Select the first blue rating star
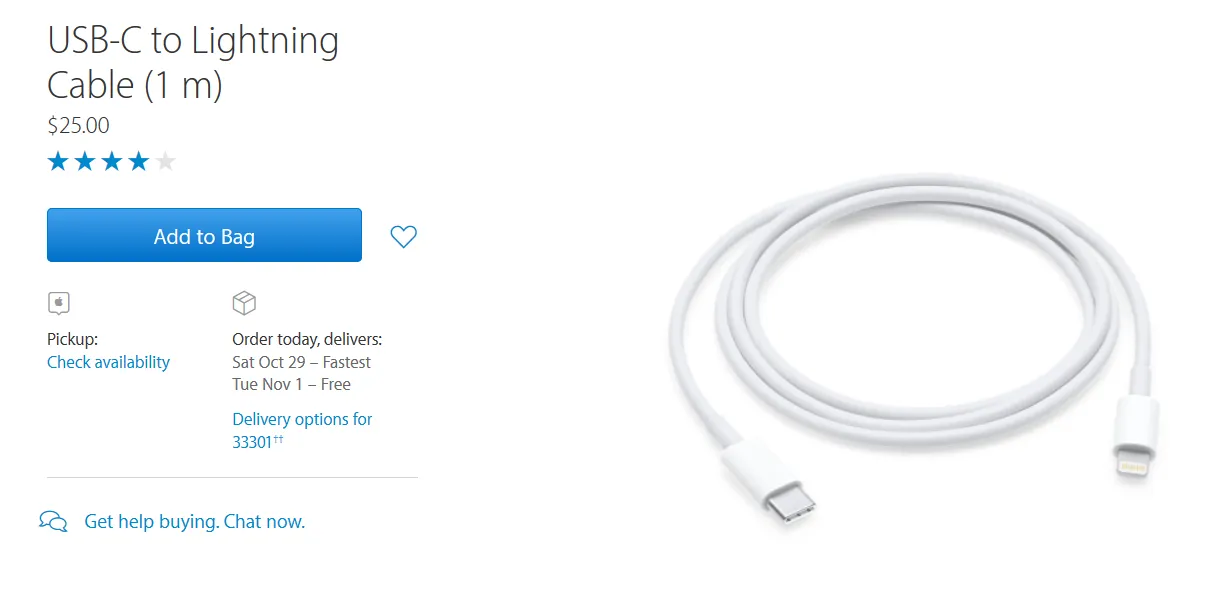 tap(58, 161)
